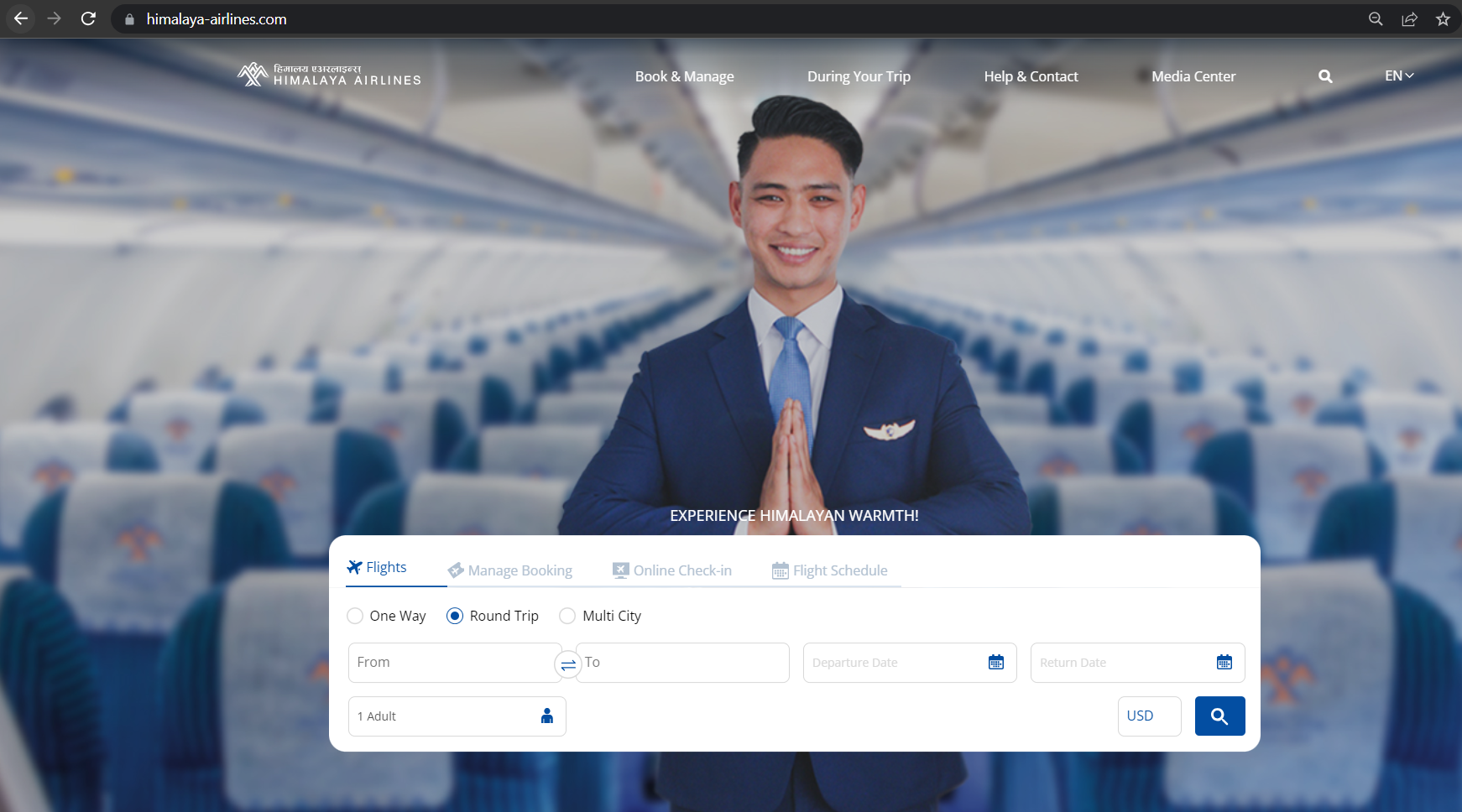Open the Return Date calendar icon

[1224, 663]
